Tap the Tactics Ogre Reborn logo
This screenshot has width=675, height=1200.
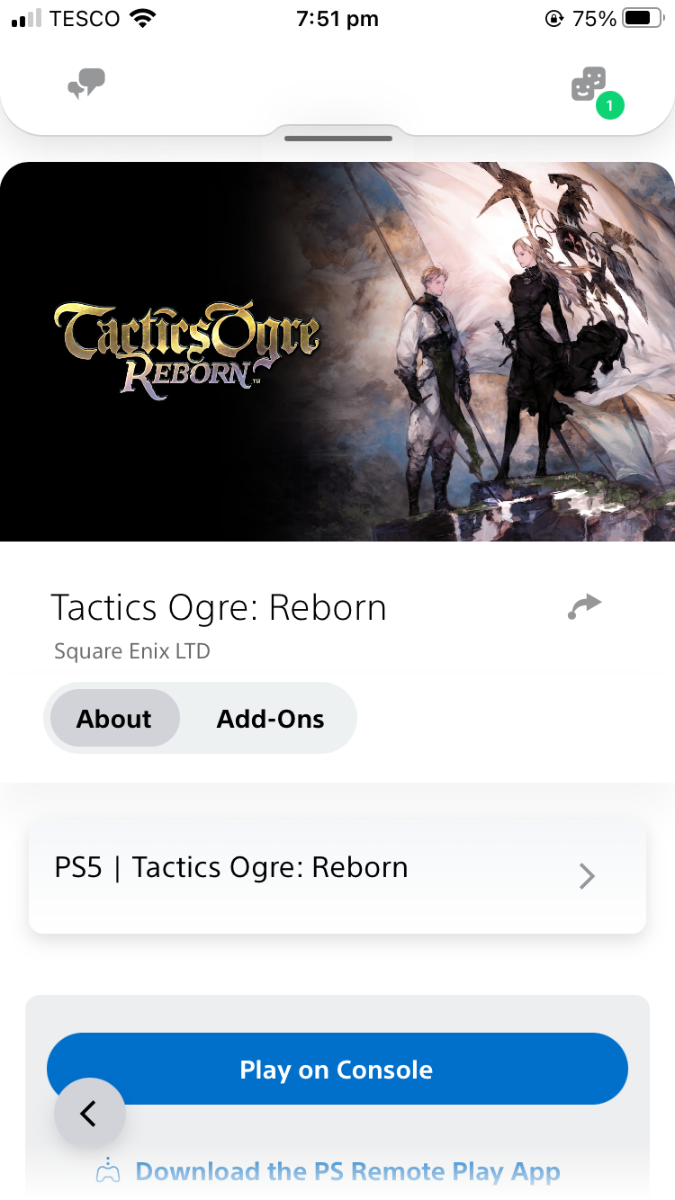(x=187, y=347)
